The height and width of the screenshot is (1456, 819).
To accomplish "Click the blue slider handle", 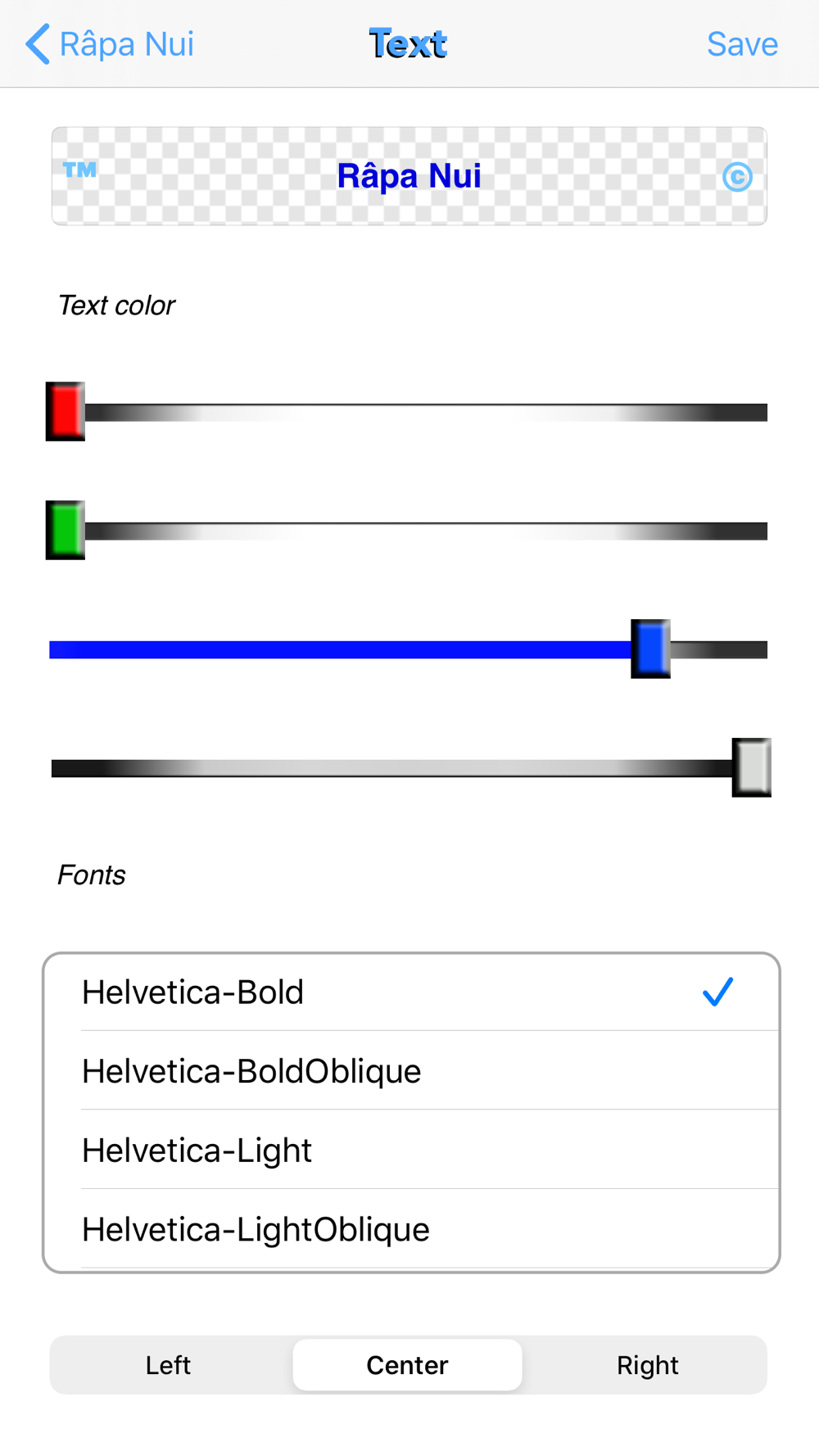I will (x=650, y=649).
